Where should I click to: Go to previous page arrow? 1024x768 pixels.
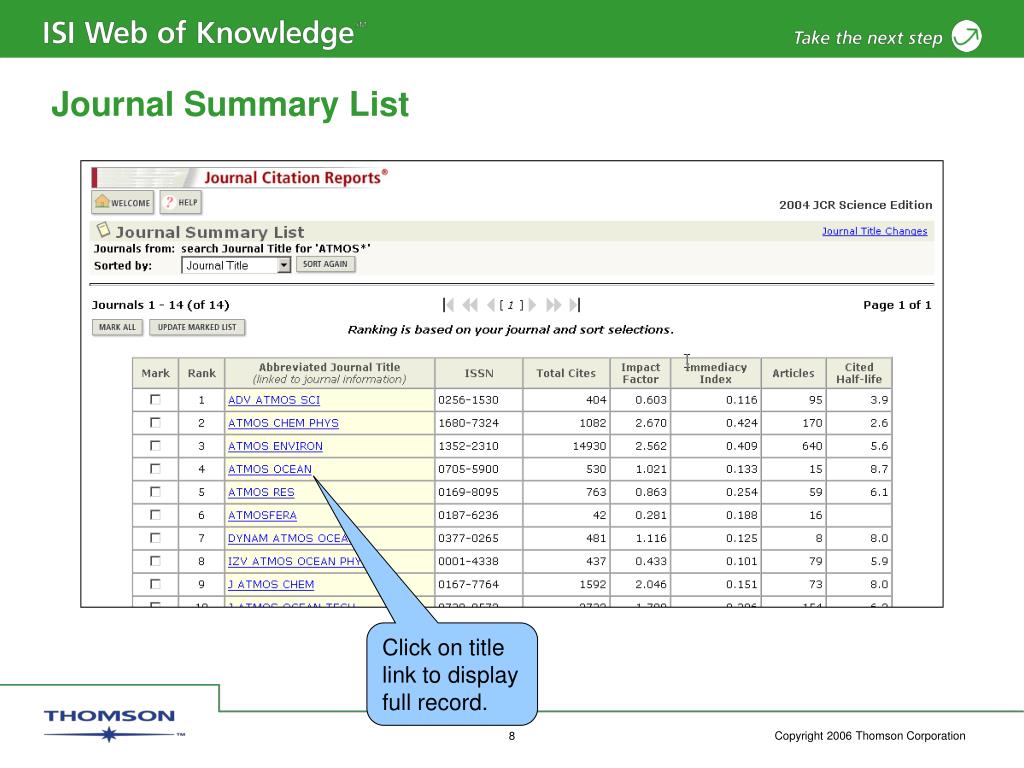(x=491, y=305)
